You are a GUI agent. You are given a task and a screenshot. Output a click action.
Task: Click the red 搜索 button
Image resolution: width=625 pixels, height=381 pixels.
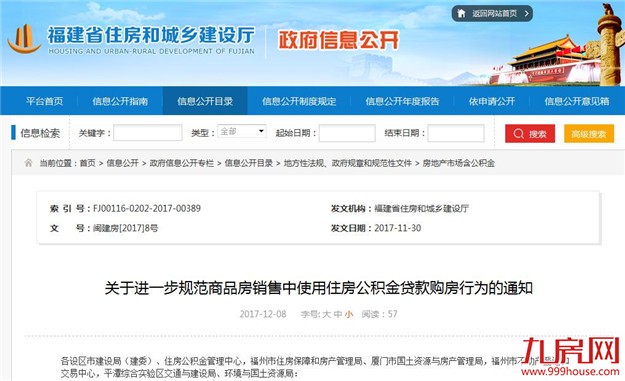click(530, 134)
